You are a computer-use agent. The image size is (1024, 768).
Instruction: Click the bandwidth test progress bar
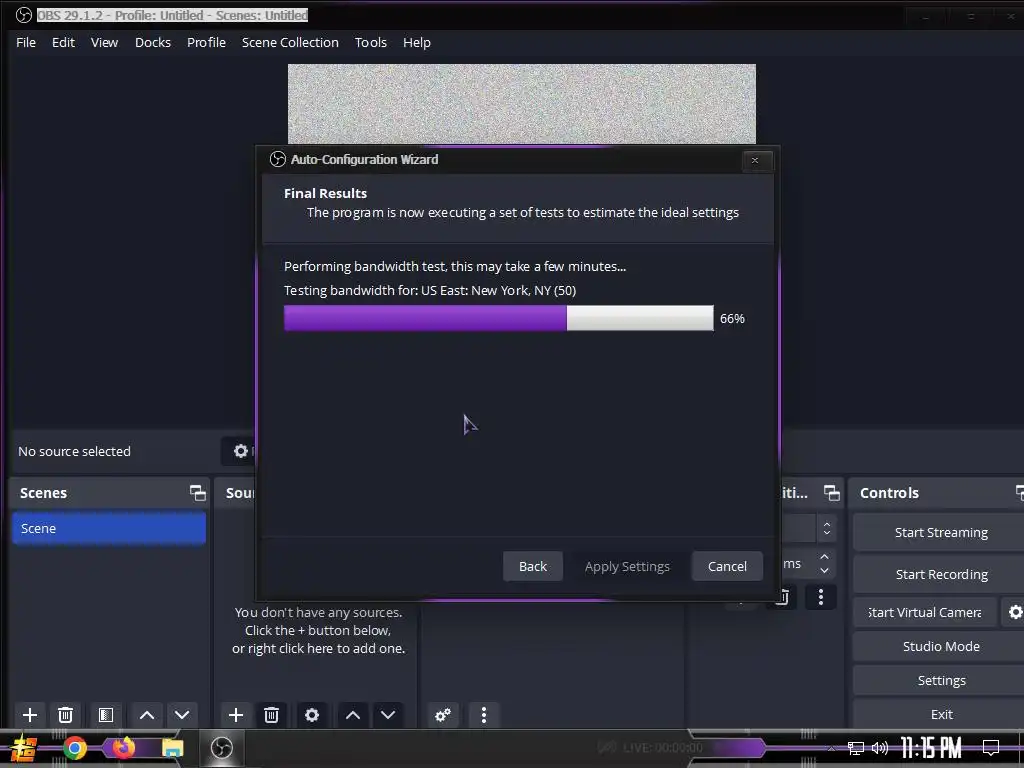[x=499, y=318]
